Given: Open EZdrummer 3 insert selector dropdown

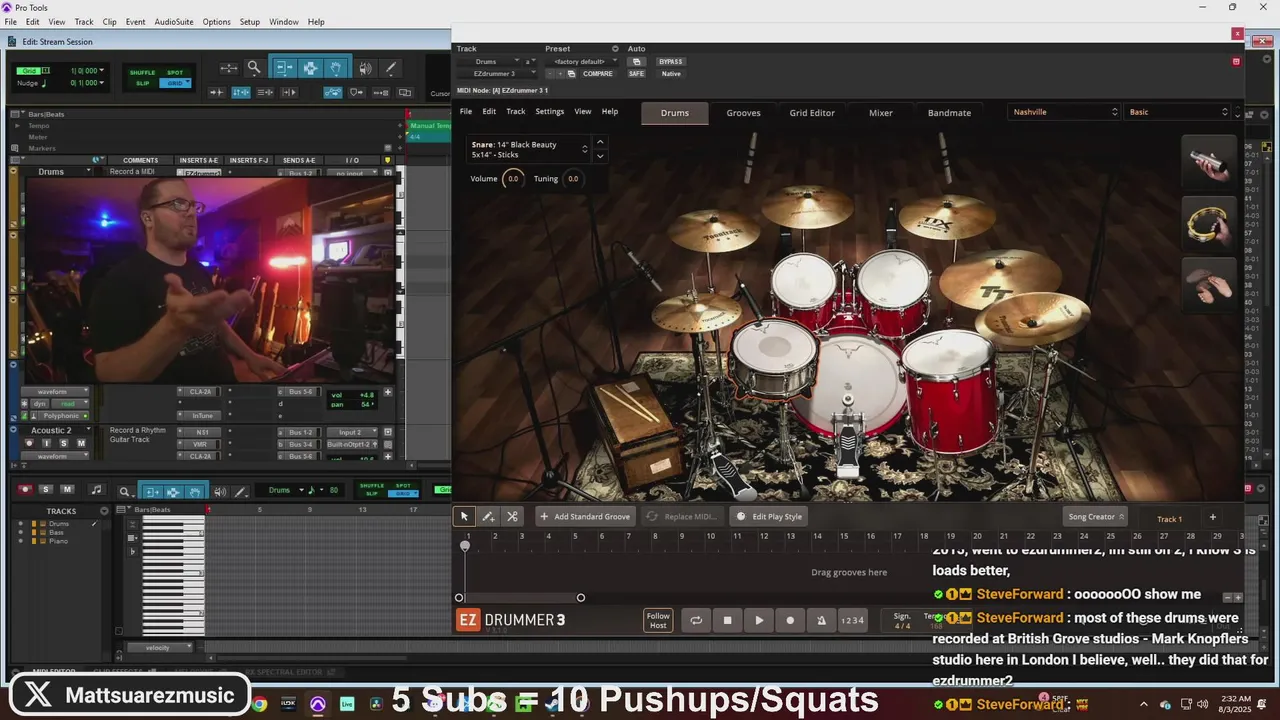Looking at the screenshot, I should (498, 73).
